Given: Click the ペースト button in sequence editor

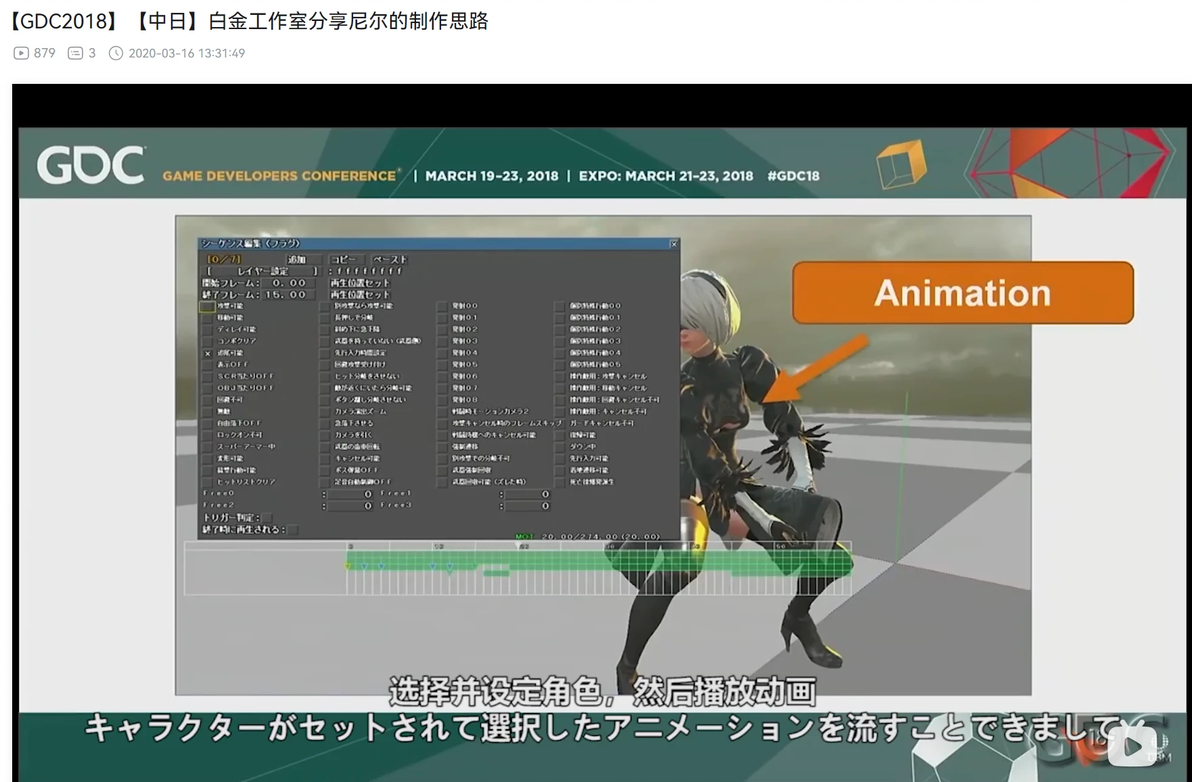Looking at the screenshot, I should pyautogui.click(x=390, y=259).
